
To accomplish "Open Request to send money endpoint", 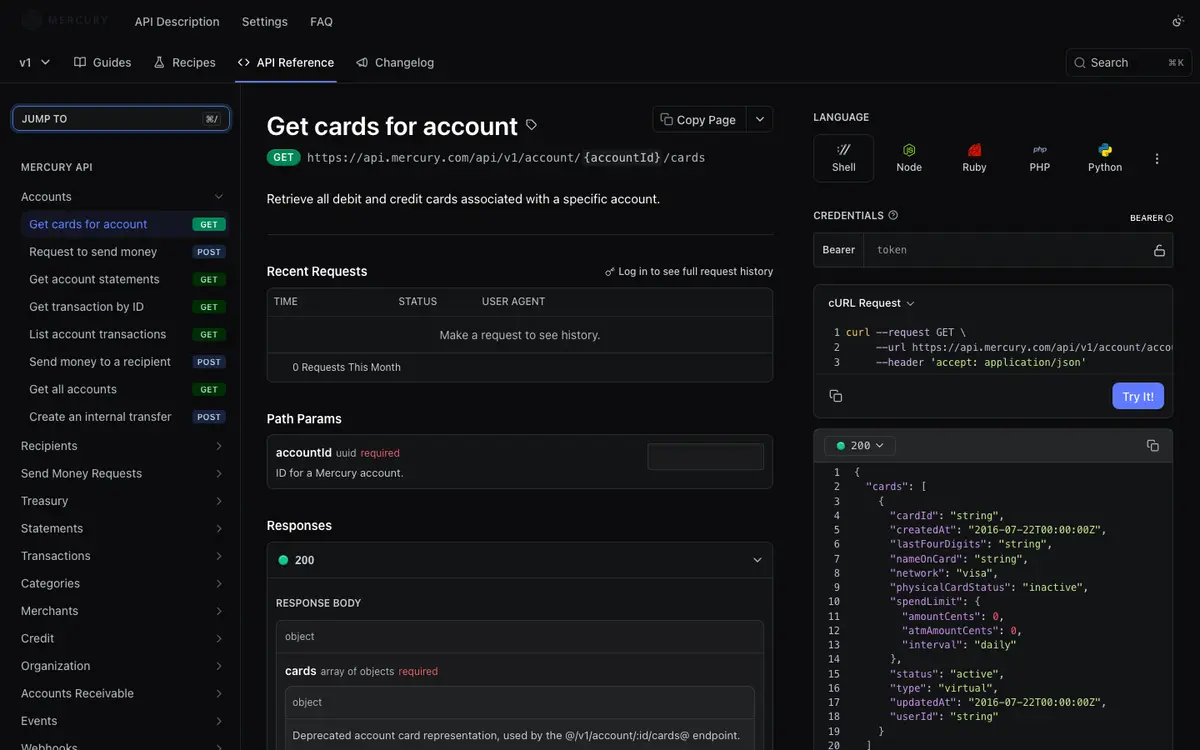I will pyautogui.click(x=126, y=252).
